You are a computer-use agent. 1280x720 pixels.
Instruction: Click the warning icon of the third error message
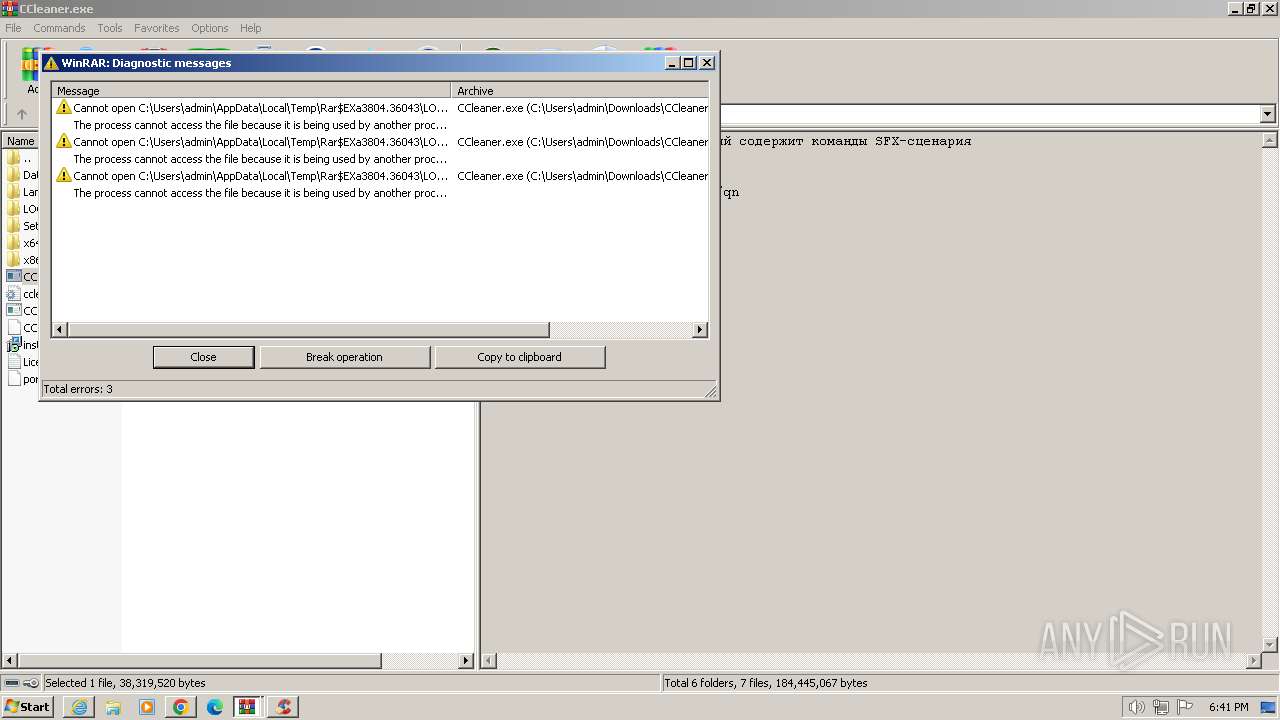(x=64, y=175)
